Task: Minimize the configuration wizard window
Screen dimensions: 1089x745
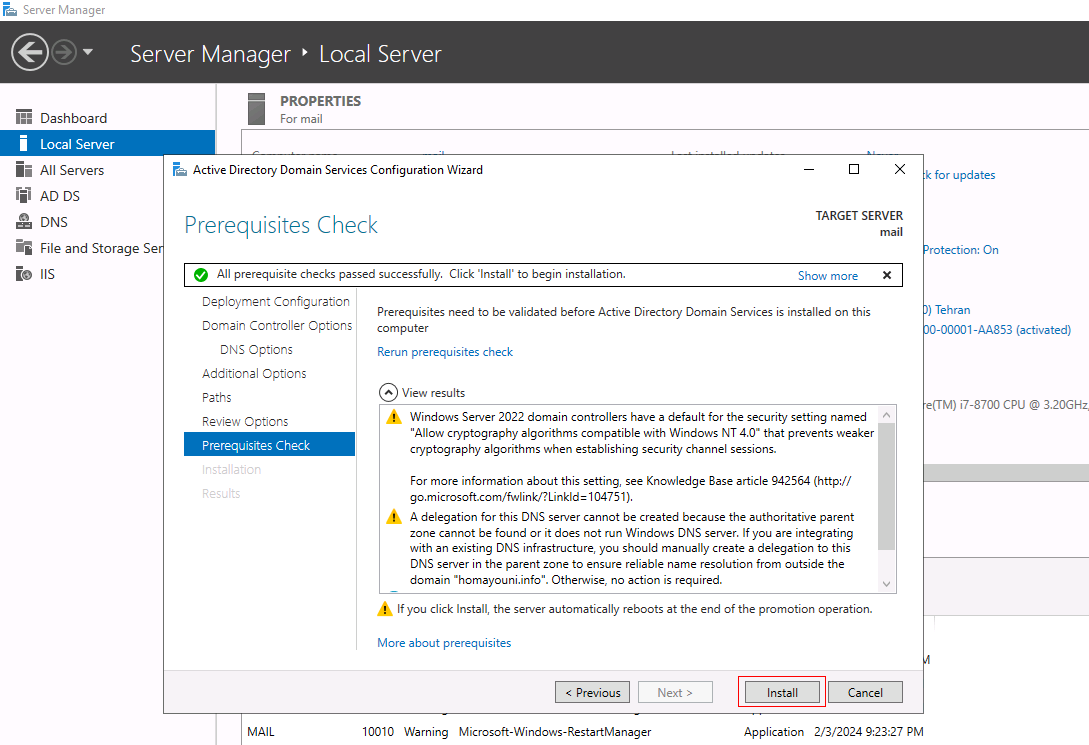Action: point(809,169)
